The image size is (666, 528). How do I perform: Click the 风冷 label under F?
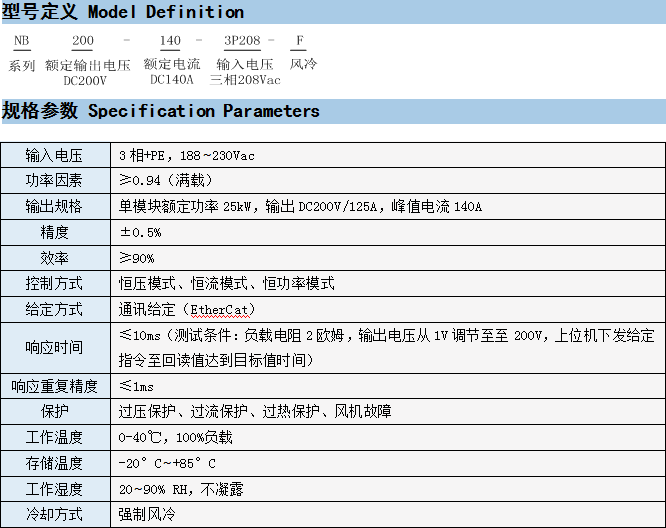303,64
